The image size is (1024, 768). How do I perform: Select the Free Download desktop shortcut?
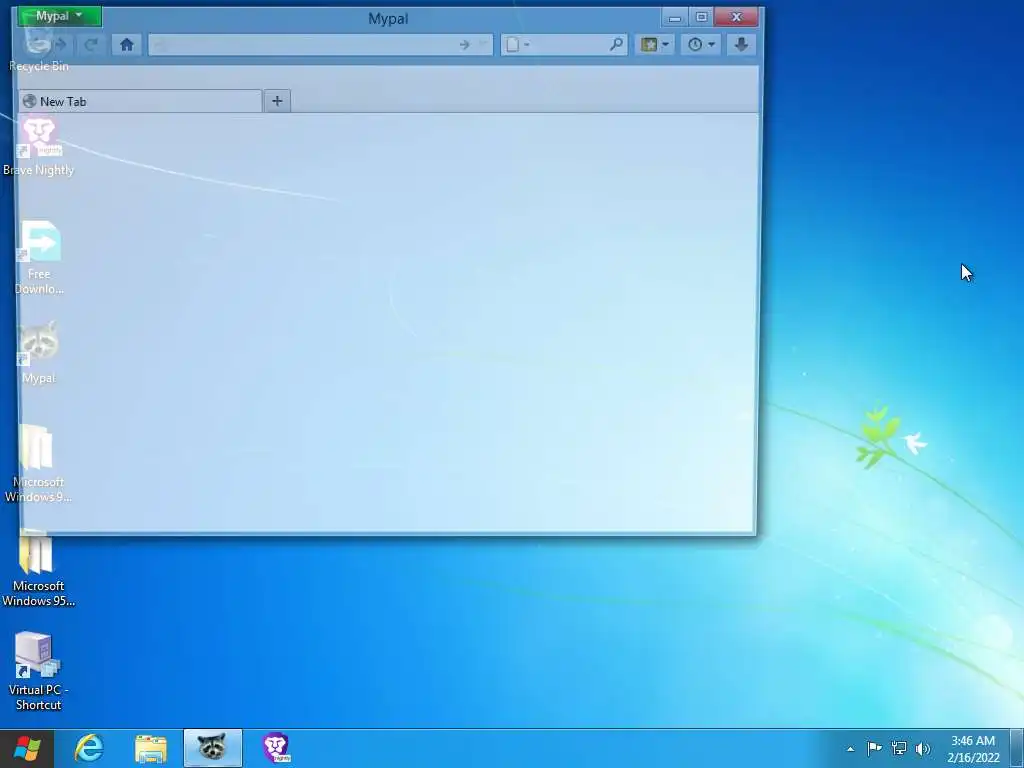(x=39, y=258)
